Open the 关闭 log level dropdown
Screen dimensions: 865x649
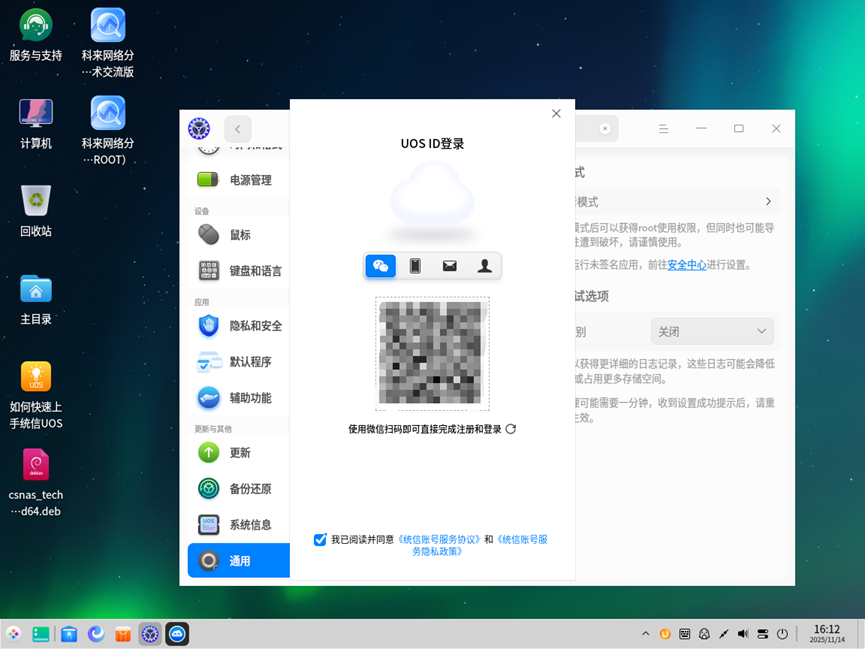point(712,330)
